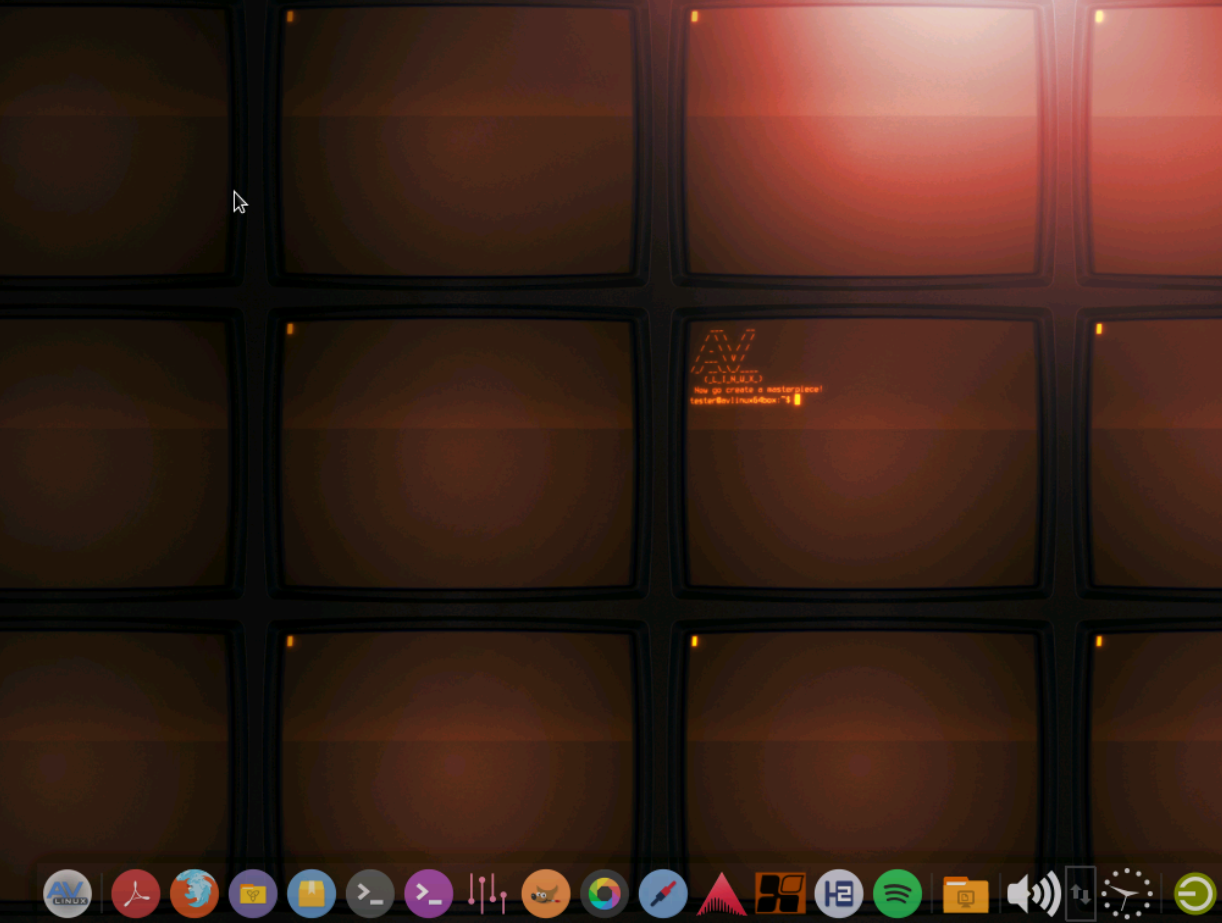Launch Hydrogen drum machine H2 icon
The image size is (1222, 923).
tap(838, 893)
